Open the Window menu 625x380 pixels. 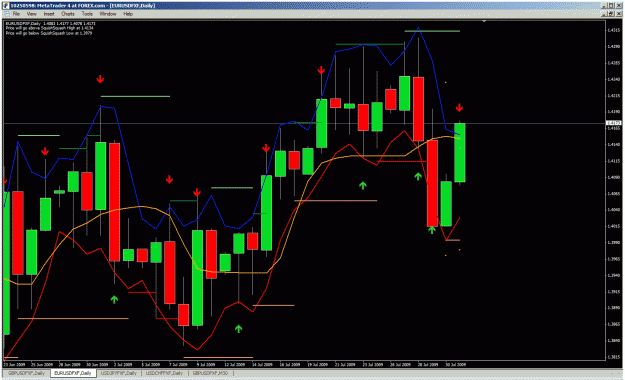(108, 14)
